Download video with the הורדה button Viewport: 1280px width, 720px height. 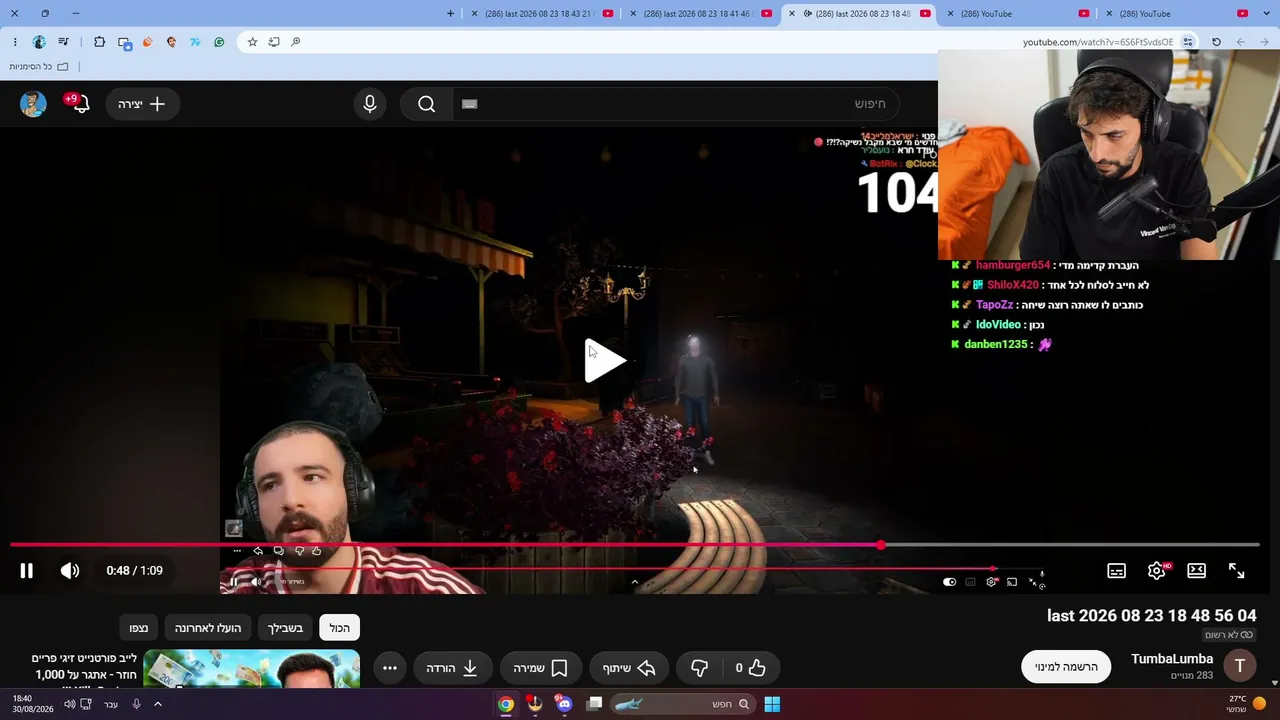tap(453, 668)
